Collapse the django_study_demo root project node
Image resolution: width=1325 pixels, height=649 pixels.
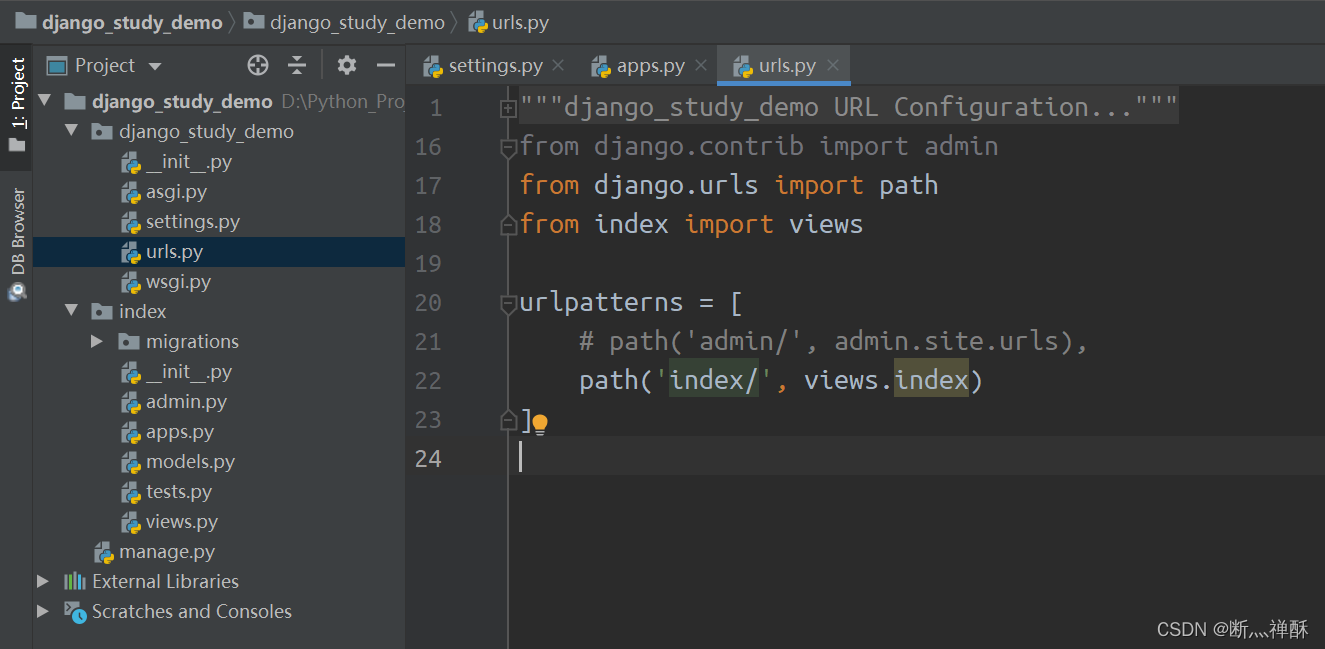pos(44,101)
